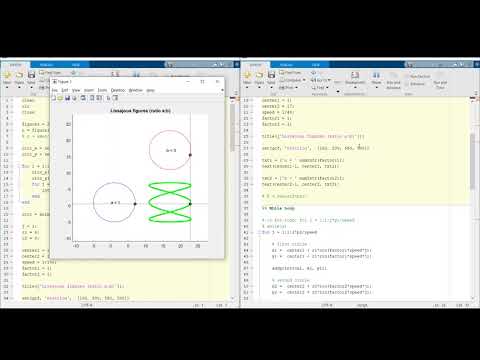Open Property Inspector icon in Figure 1 toolbar
Image resolution: width=480 pixels, height=360 pixels.
pos(115,98)
